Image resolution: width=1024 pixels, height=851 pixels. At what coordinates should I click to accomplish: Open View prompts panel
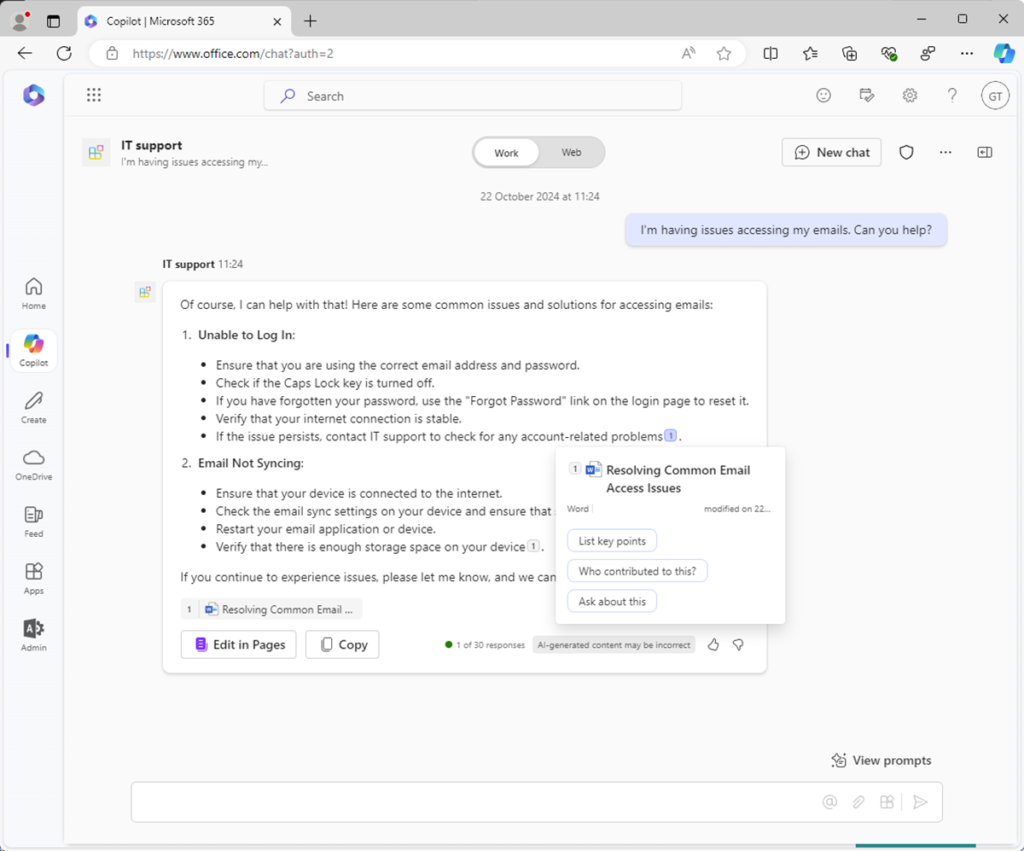pyautogui.click(x=881, y=760)
